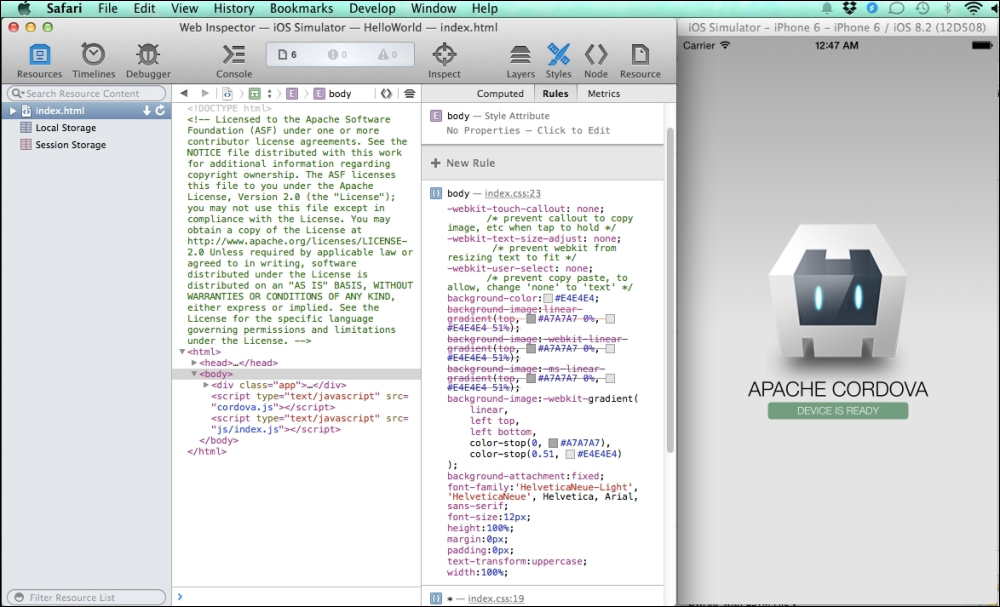
Task: Focus the Search Resource Content field
Action: click(x=87, y=94)
